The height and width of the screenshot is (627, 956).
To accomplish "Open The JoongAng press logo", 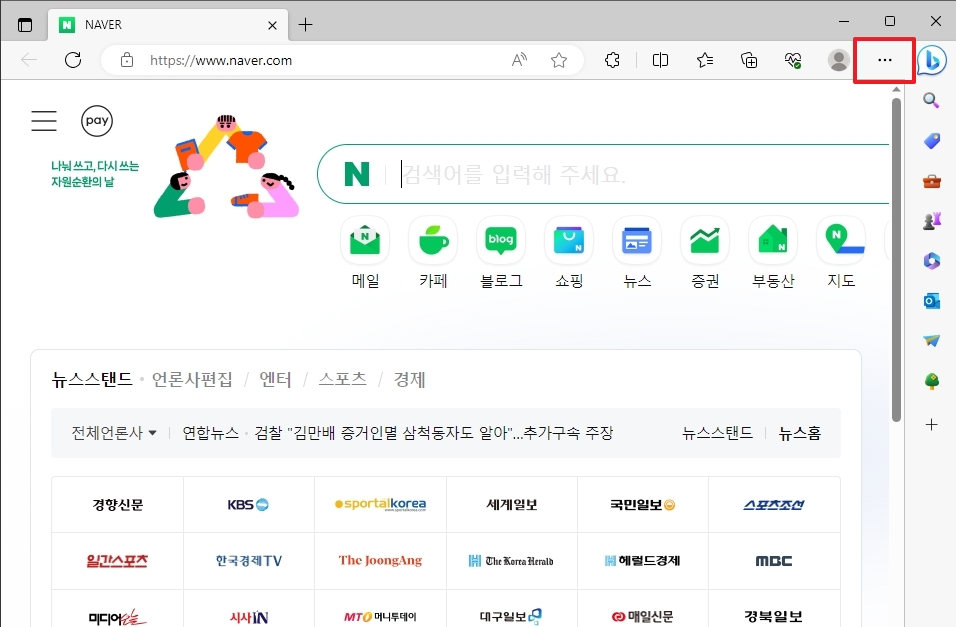I will 380,561.
